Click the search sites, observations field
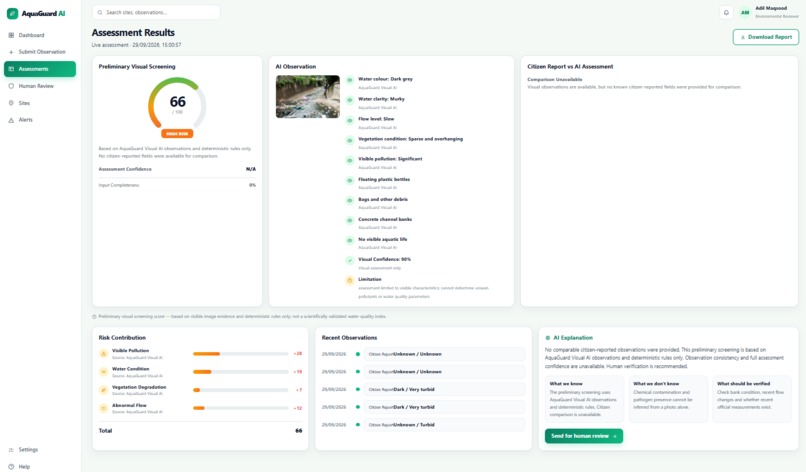This screenshot has width=806, height=472. 156,12
